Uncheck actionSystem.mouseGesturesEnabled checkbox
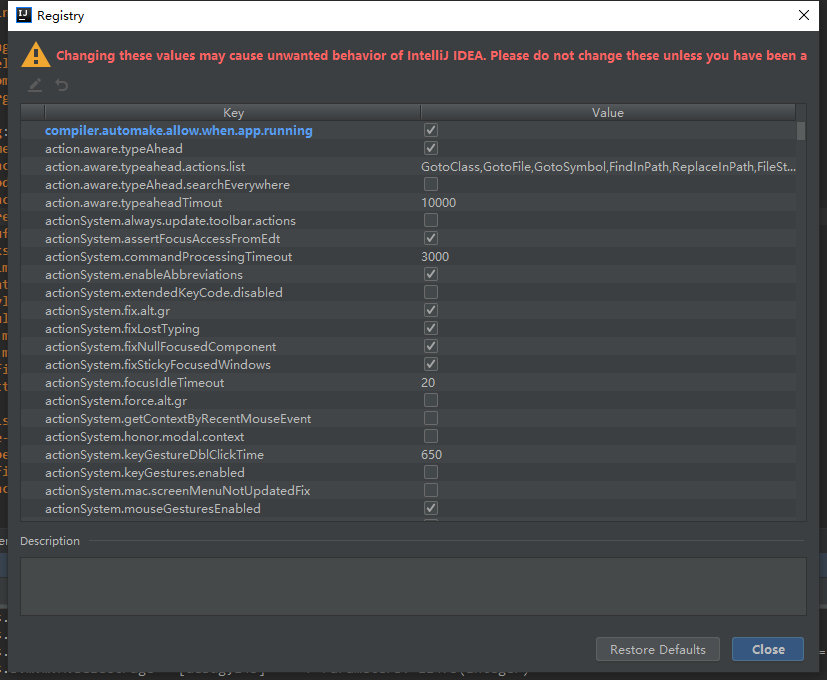The image size is (827, 680). [431, 507]
